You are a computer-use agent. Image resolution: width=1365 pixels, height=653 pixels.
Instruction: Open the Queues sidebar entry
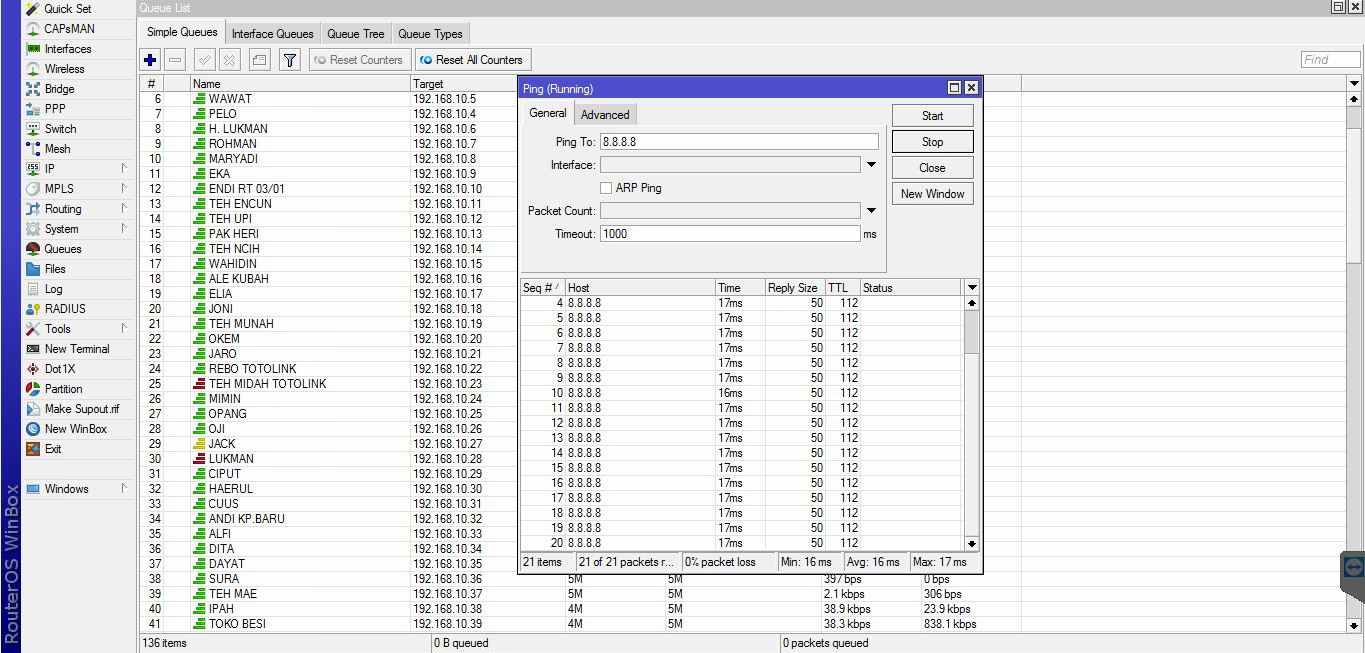click(x=63, y=249)
